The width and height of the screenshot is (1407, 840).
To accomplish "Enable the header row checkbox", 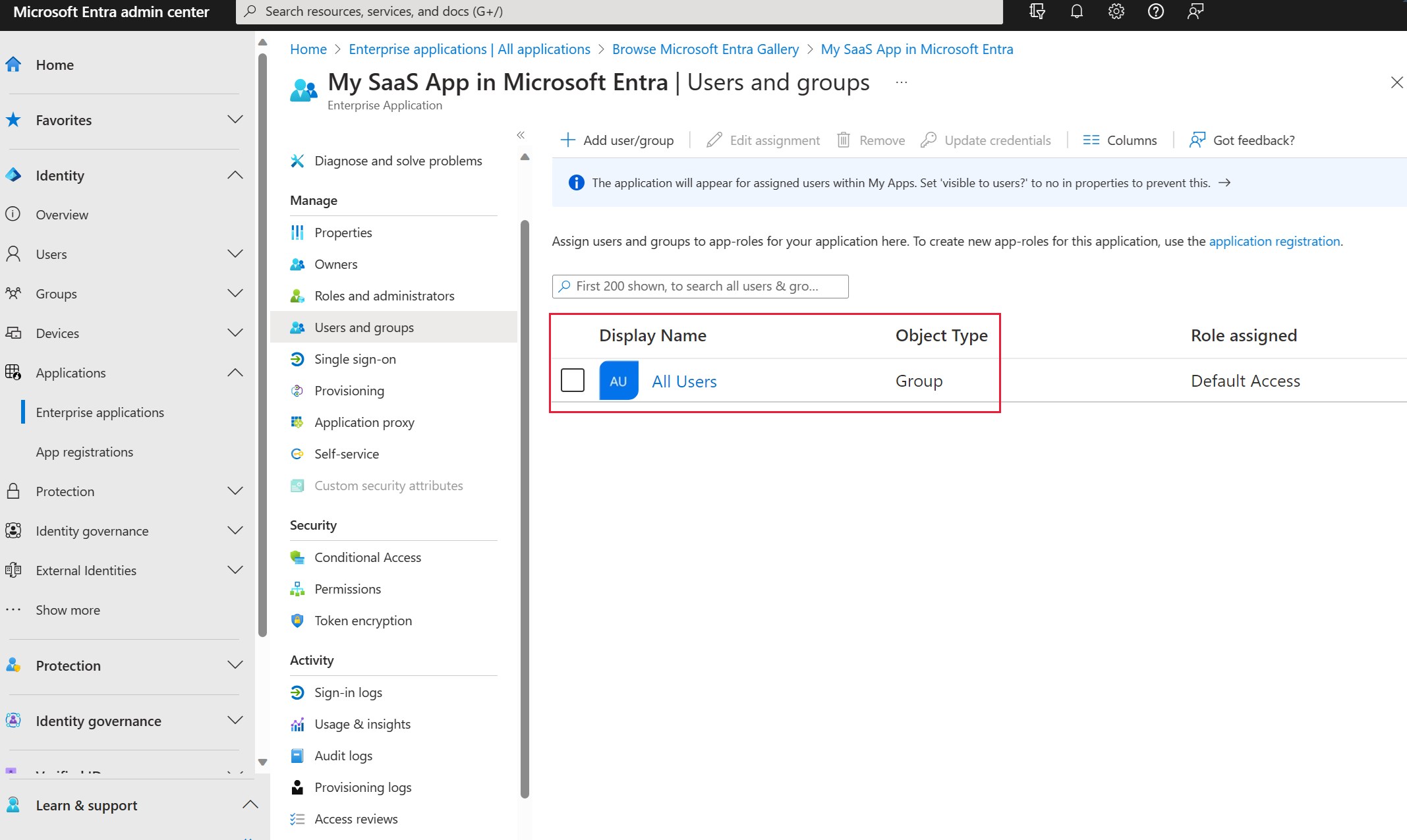I will [x=572, y=335].
